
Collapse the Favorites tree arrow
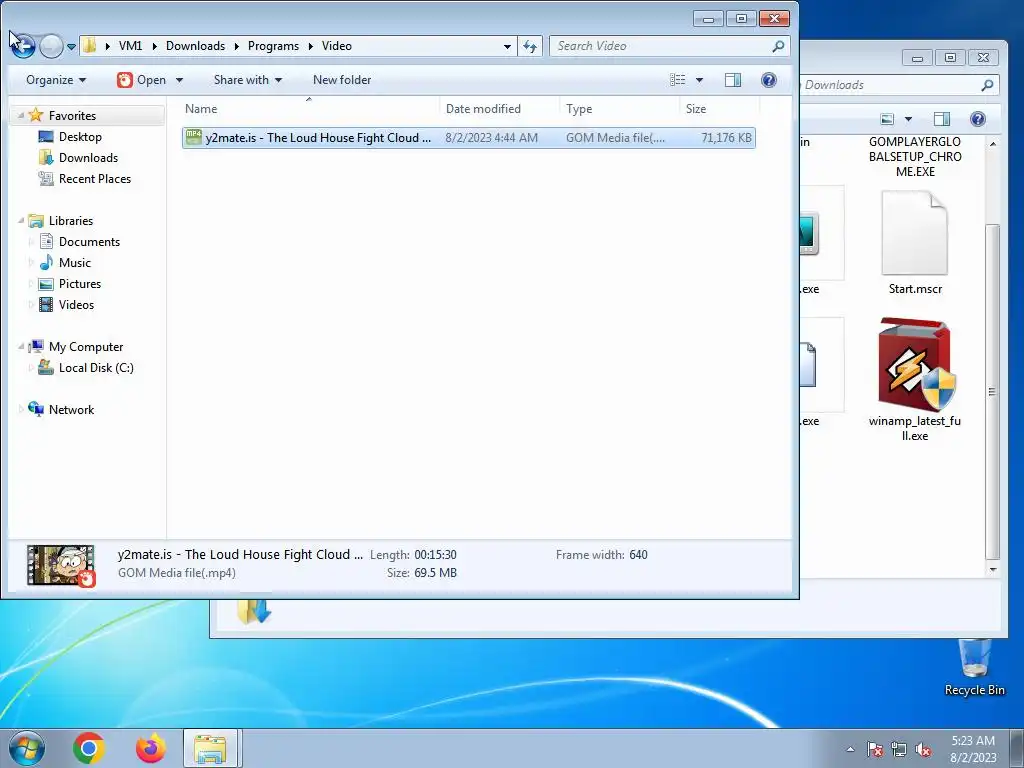pos(21,116)
